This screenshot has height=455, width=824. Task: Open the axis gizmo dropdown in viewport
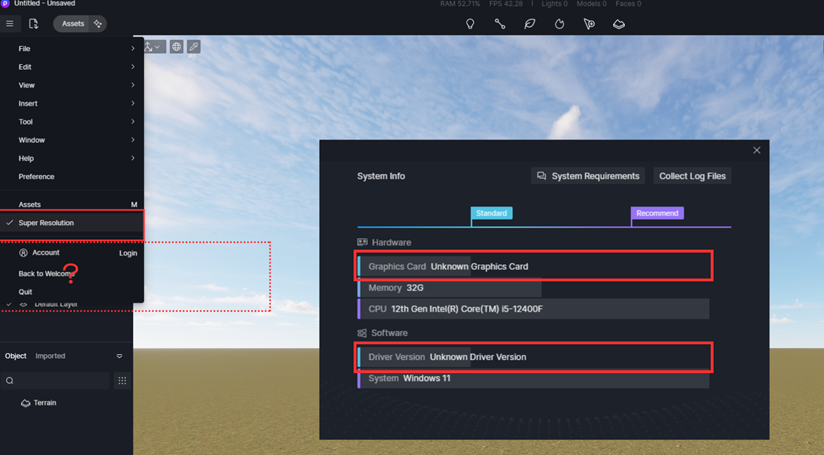[153, 47]
